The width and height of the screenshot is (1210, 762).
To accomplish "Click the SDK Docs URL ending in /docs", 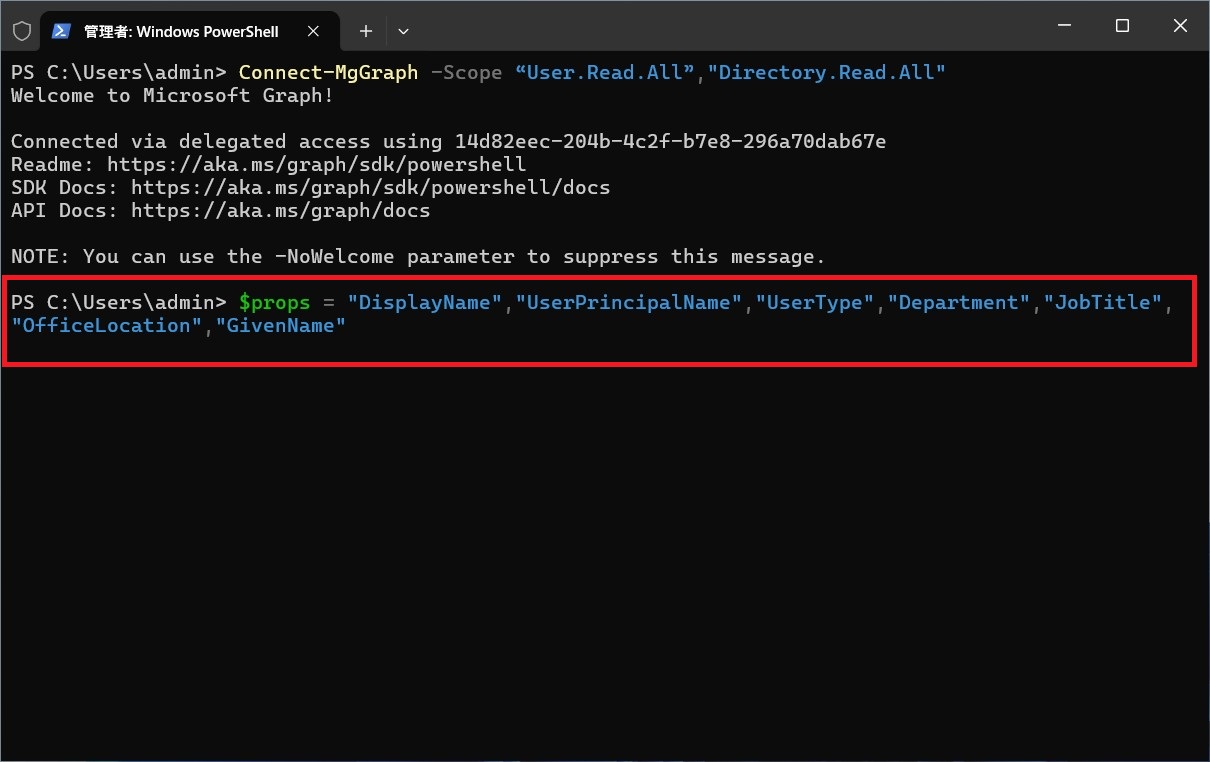I will (370, 187).
